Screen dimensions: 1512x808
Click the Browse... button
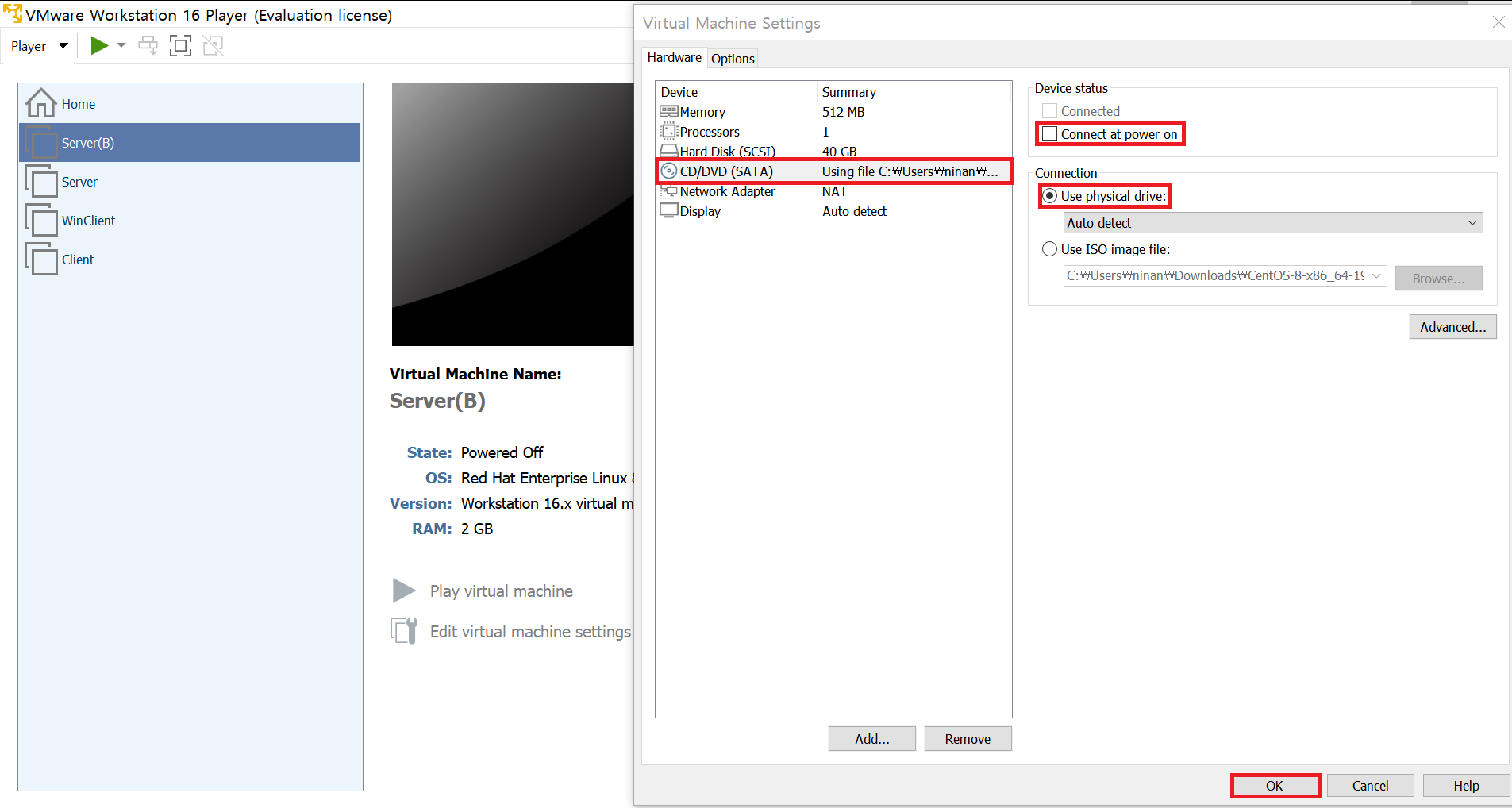(1438, 279)
